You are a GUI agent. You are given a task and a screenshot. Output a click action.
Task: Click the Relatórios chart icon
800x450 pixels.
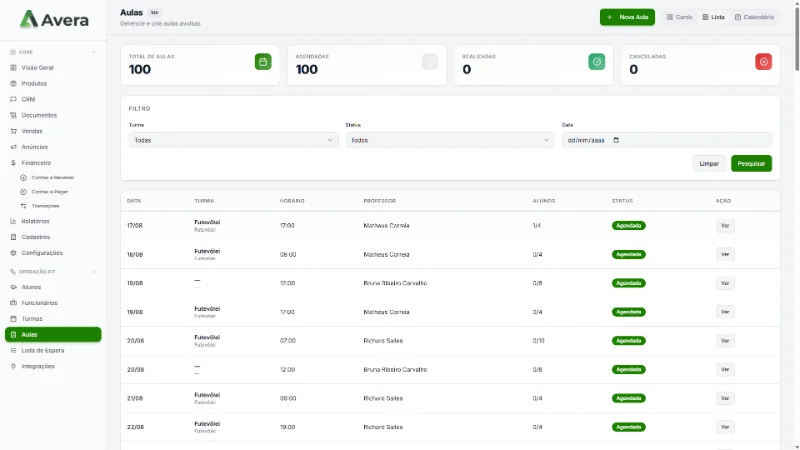pyautogui.click(x=13, y=221)
